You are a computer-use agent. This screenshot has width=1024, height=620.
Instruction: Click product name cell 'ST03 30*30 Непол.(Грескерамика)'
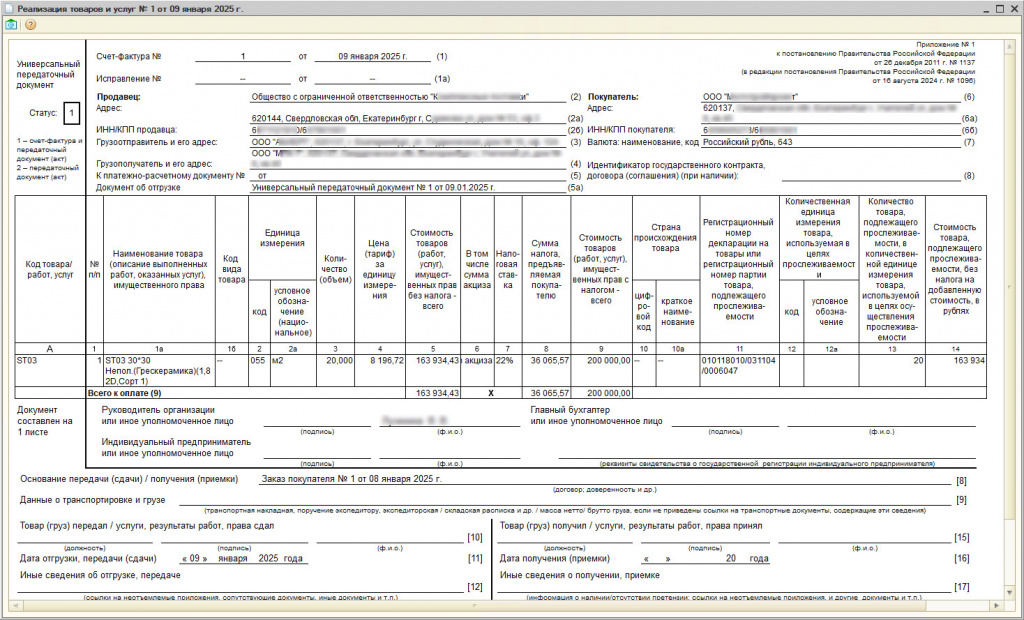click(159, 370)
